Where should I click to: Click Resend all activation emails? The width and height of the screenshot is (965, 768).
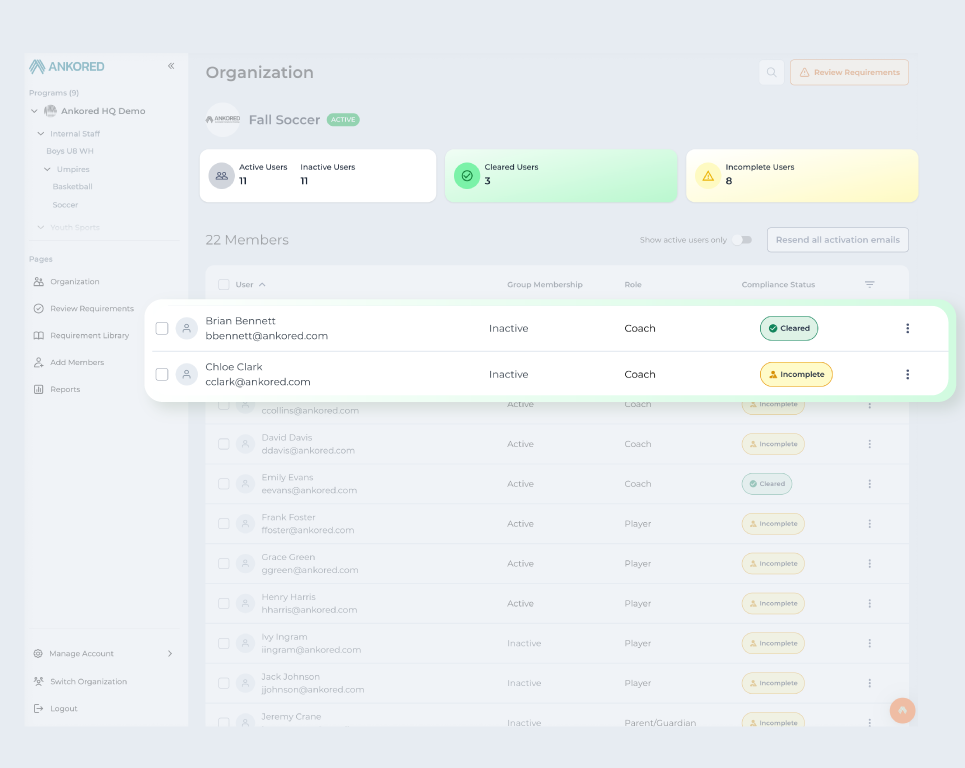(837, 240)
